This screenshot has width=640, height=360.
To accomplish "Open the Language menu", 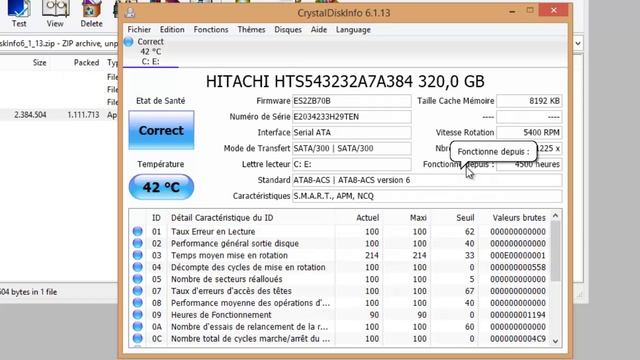I will click(x=353, y=29).
